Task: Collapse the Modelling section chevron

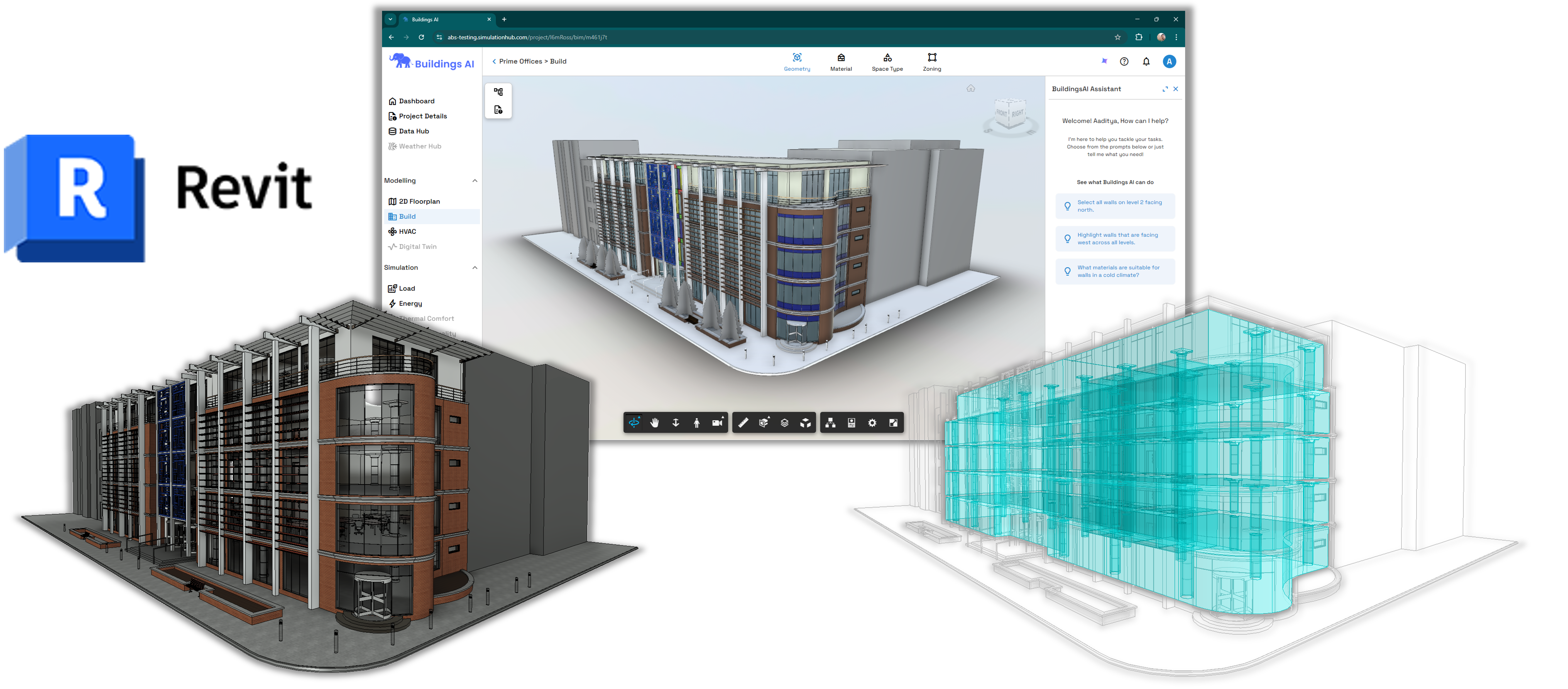Action: coord(475,181)
